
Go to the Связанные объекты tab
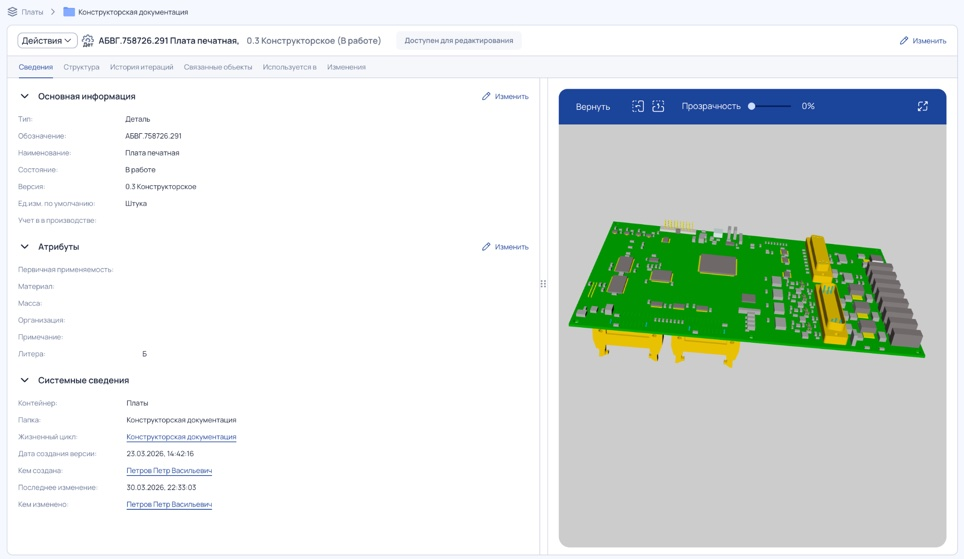(218, 67)
